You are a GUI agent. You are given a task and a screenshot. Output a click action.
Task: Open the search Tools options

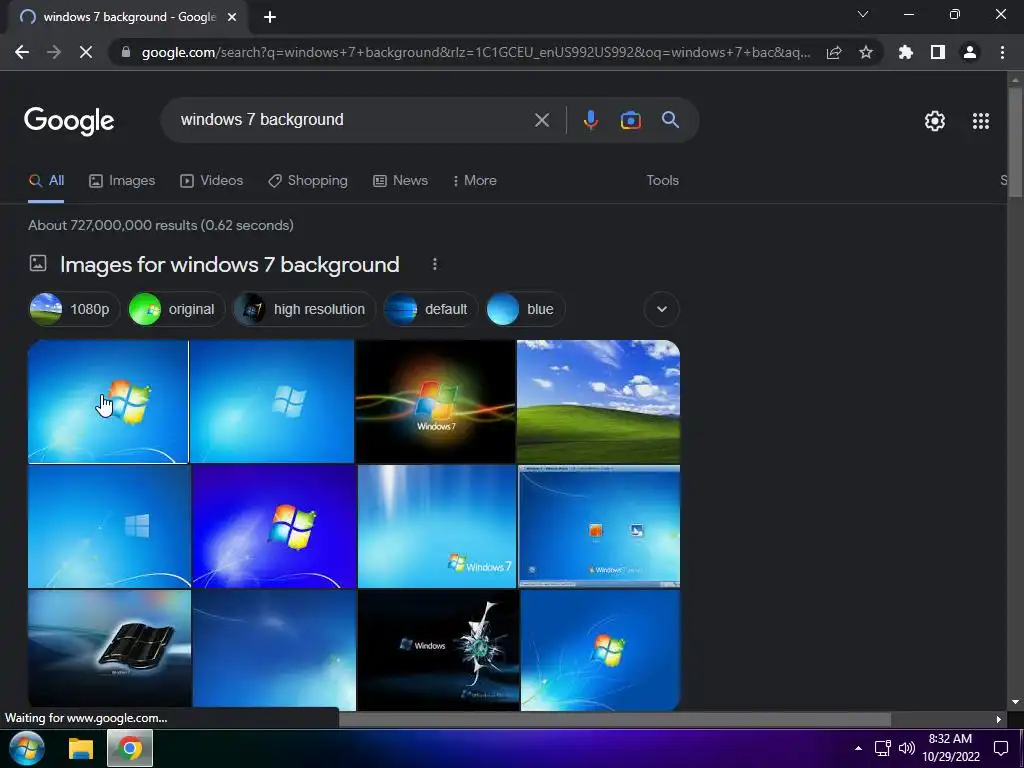[662, 181]
